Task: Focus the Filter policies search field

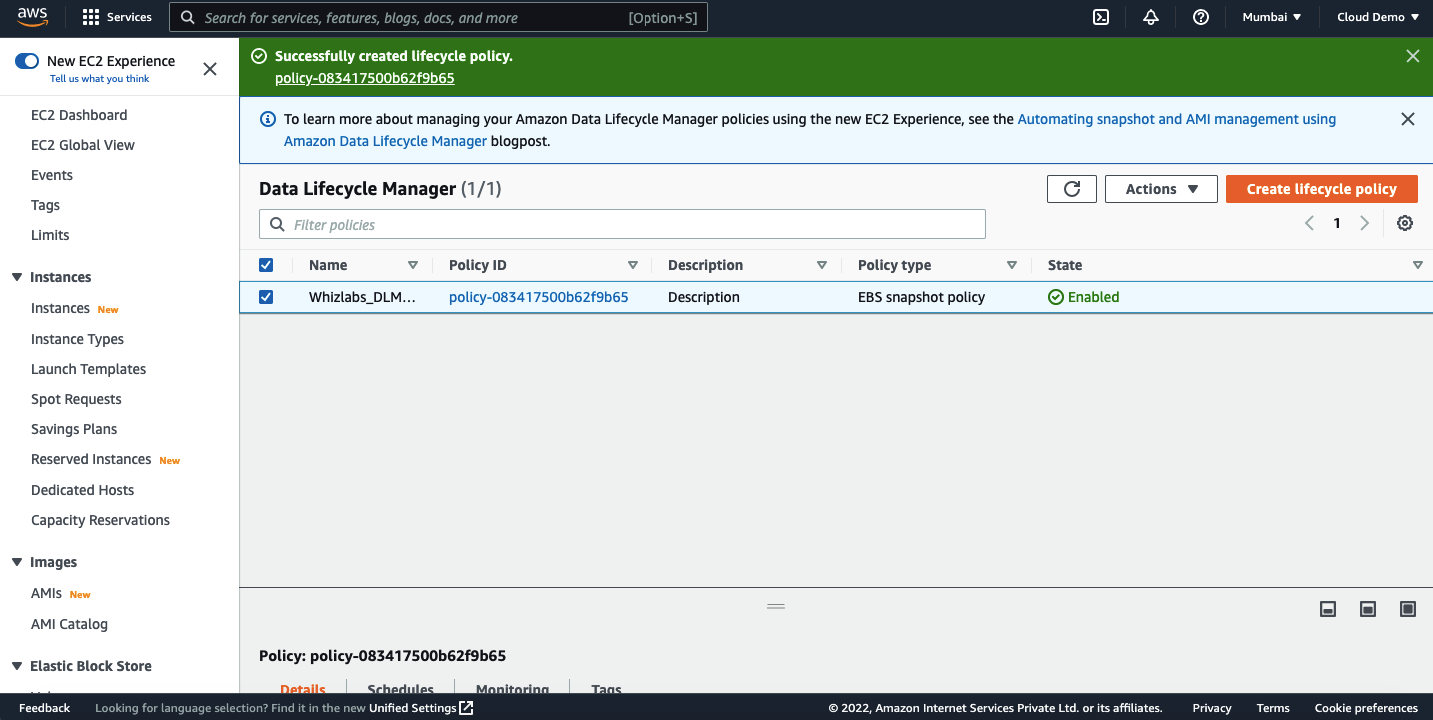Action: coord(622,224)
